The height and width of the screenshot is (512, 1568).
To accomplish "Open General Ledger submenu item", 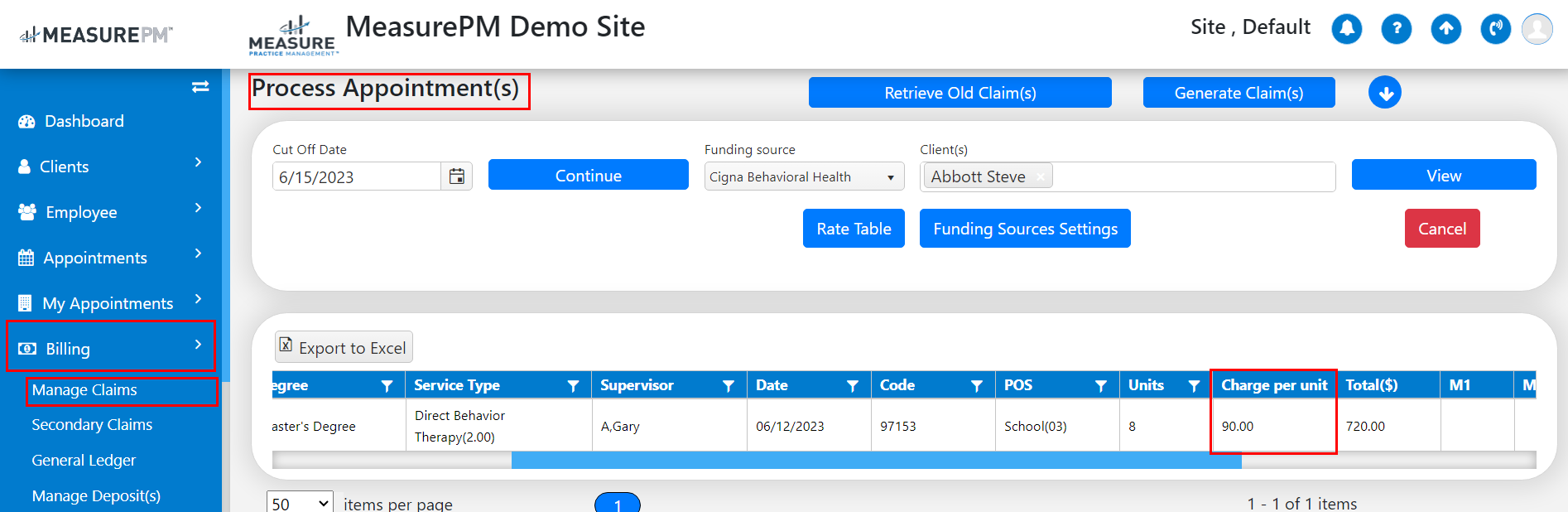I will pos(84,461).
